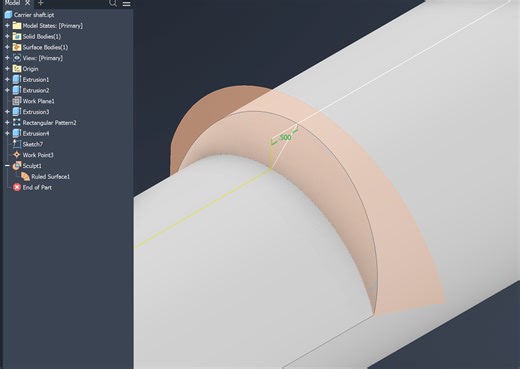520x369 pixels.
Task: Select 'Model States: [Primary]' label
Action: coord(53,26)
